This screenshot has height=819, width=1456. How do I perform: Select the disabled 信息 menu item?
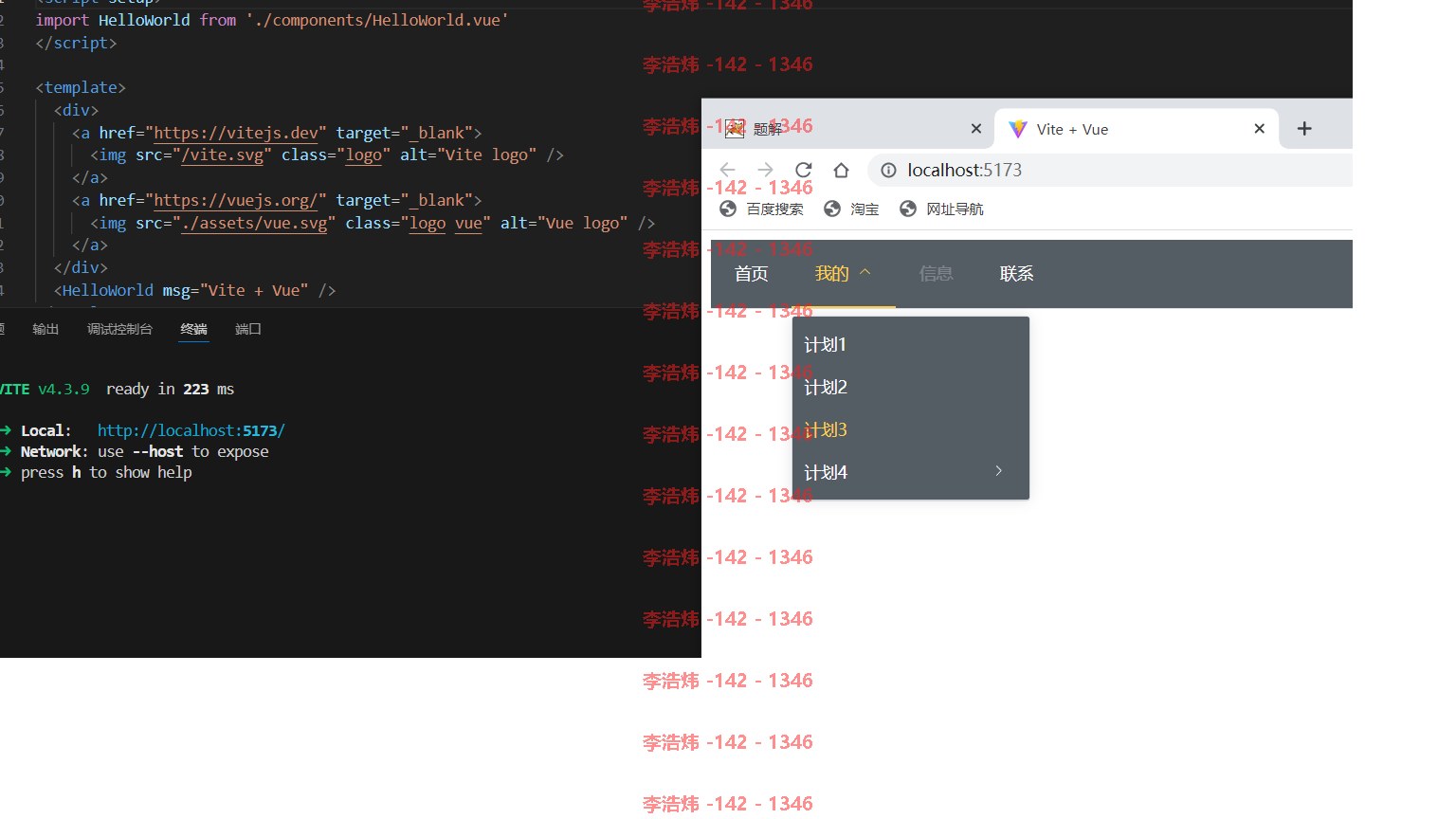936,274
